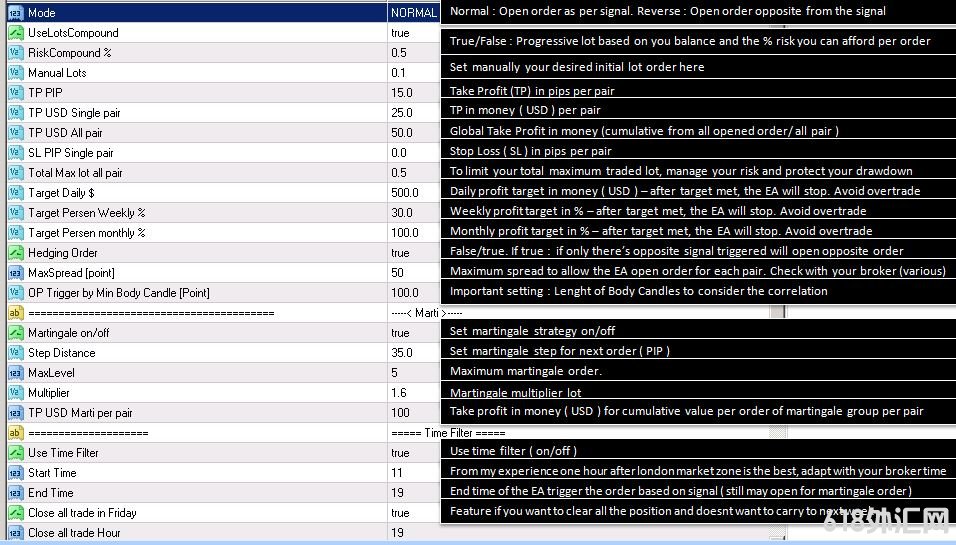Click the Total Max lot all pair icon

pos(15,173)
